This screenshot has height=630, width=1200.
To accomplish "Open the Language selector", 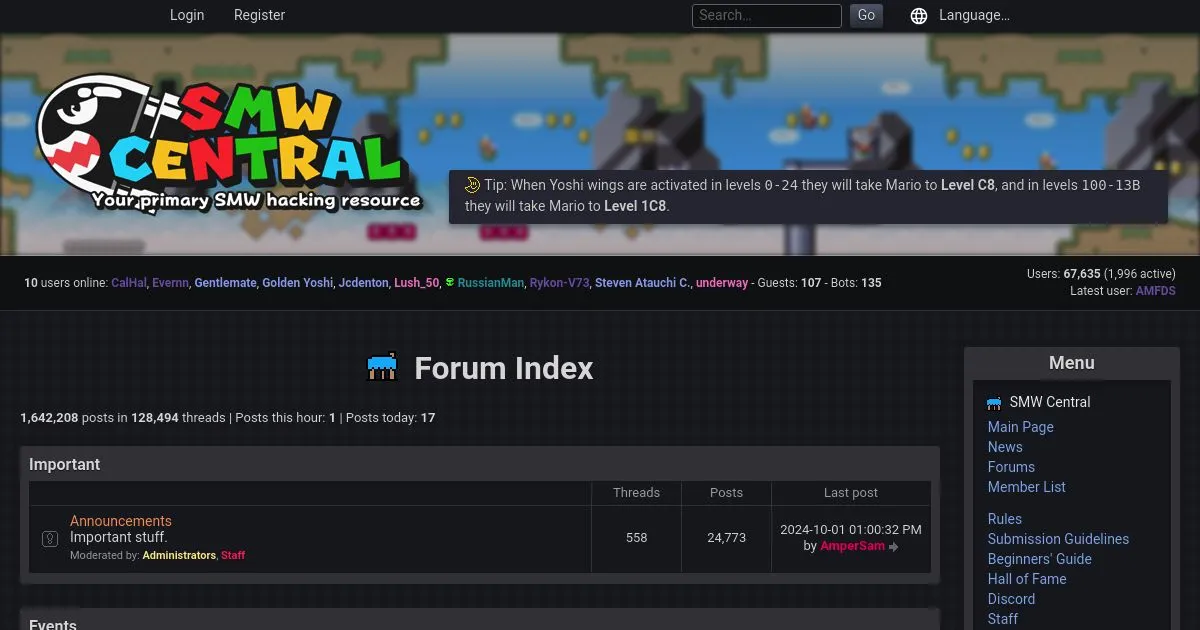I will [974, 15].
